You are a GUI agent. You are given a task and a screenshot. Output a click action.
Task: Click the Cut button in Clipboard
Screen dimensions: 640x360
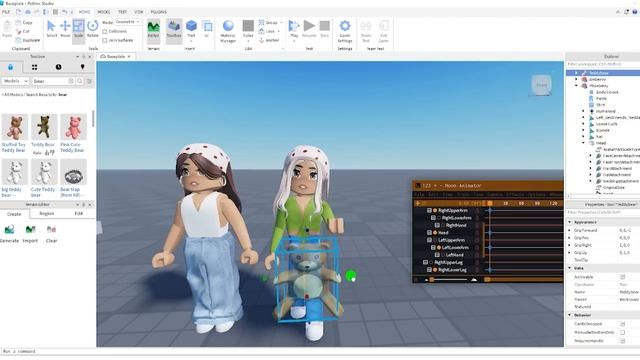pos(23,31)
